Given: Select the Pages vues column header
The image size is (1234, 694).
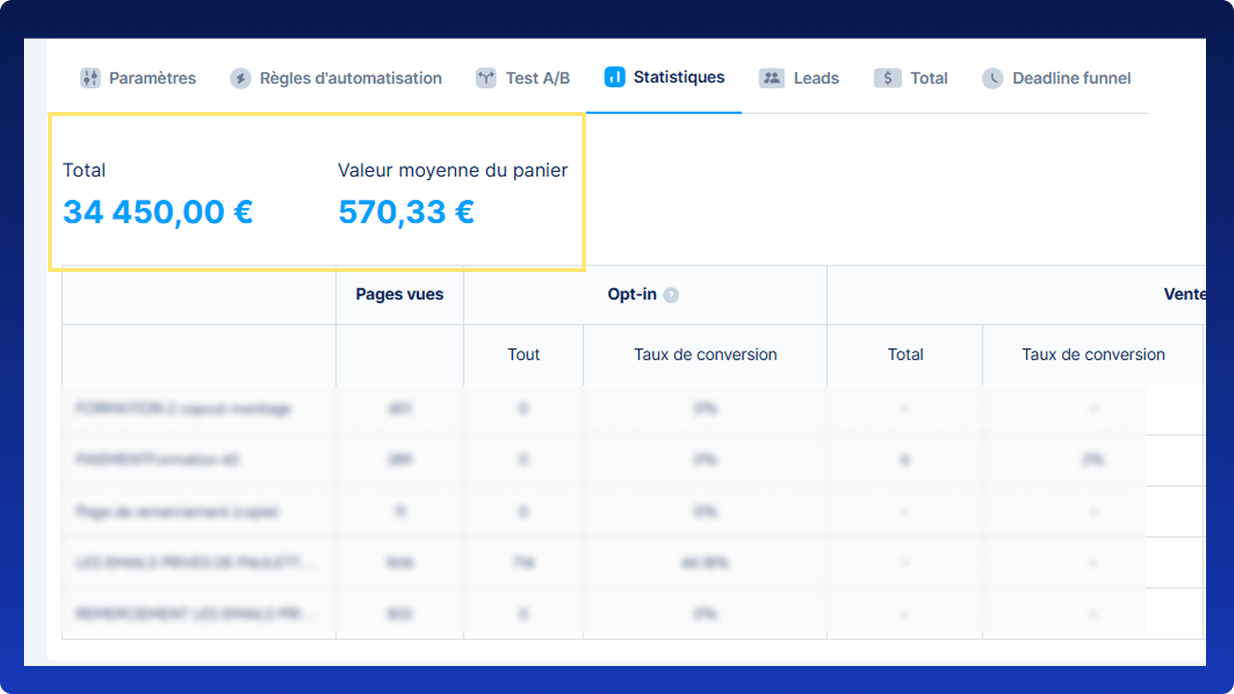Looking at the screenshot, I should (x=399, y=294).
